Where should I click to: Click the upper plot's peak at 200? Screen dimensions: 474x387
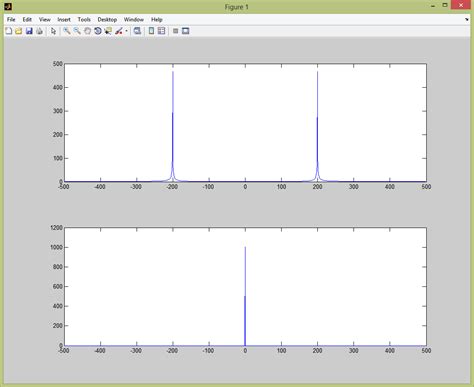pos(317,72)
